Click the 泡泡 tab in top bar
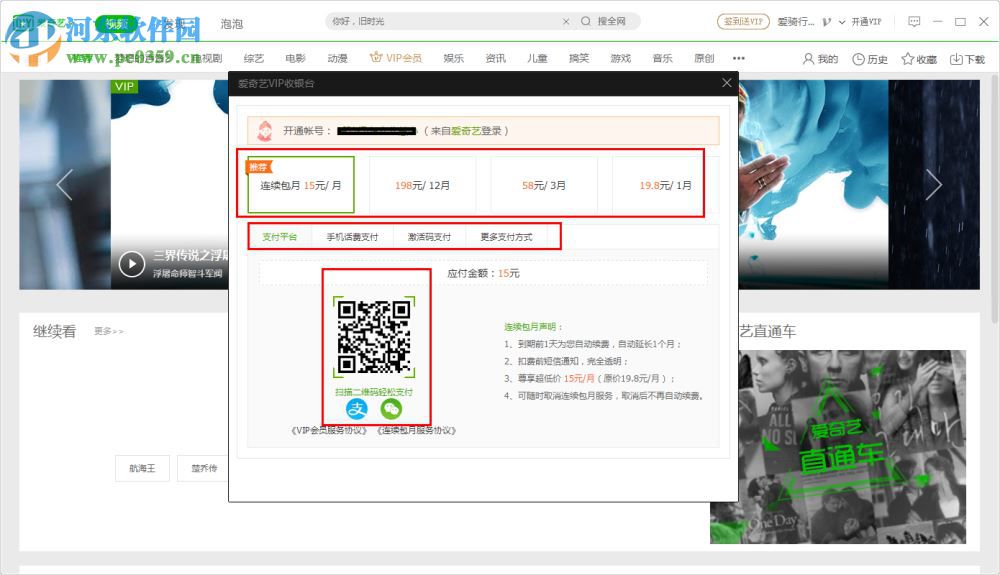 point(232,24)
